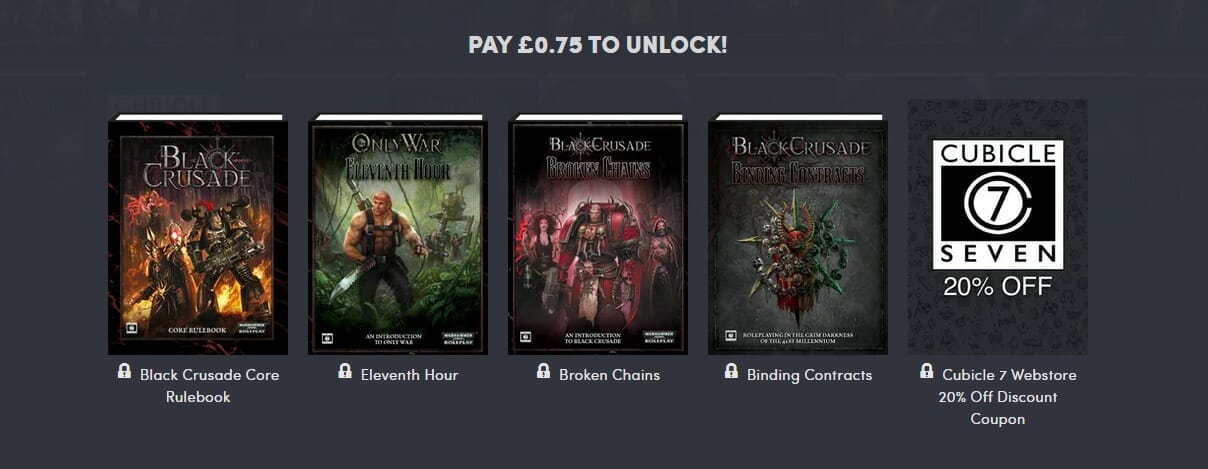Screen dimensions: 1208x469
Task: Open the Binding Contracts book cover
Action: [x=798, y=235]
